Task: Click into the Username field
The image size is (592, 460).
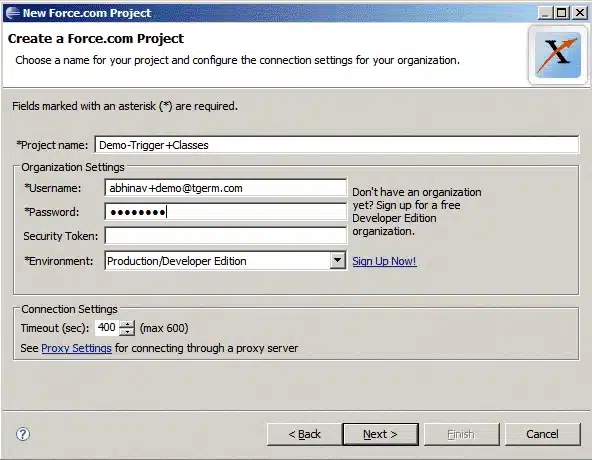Action: (225, 188)
